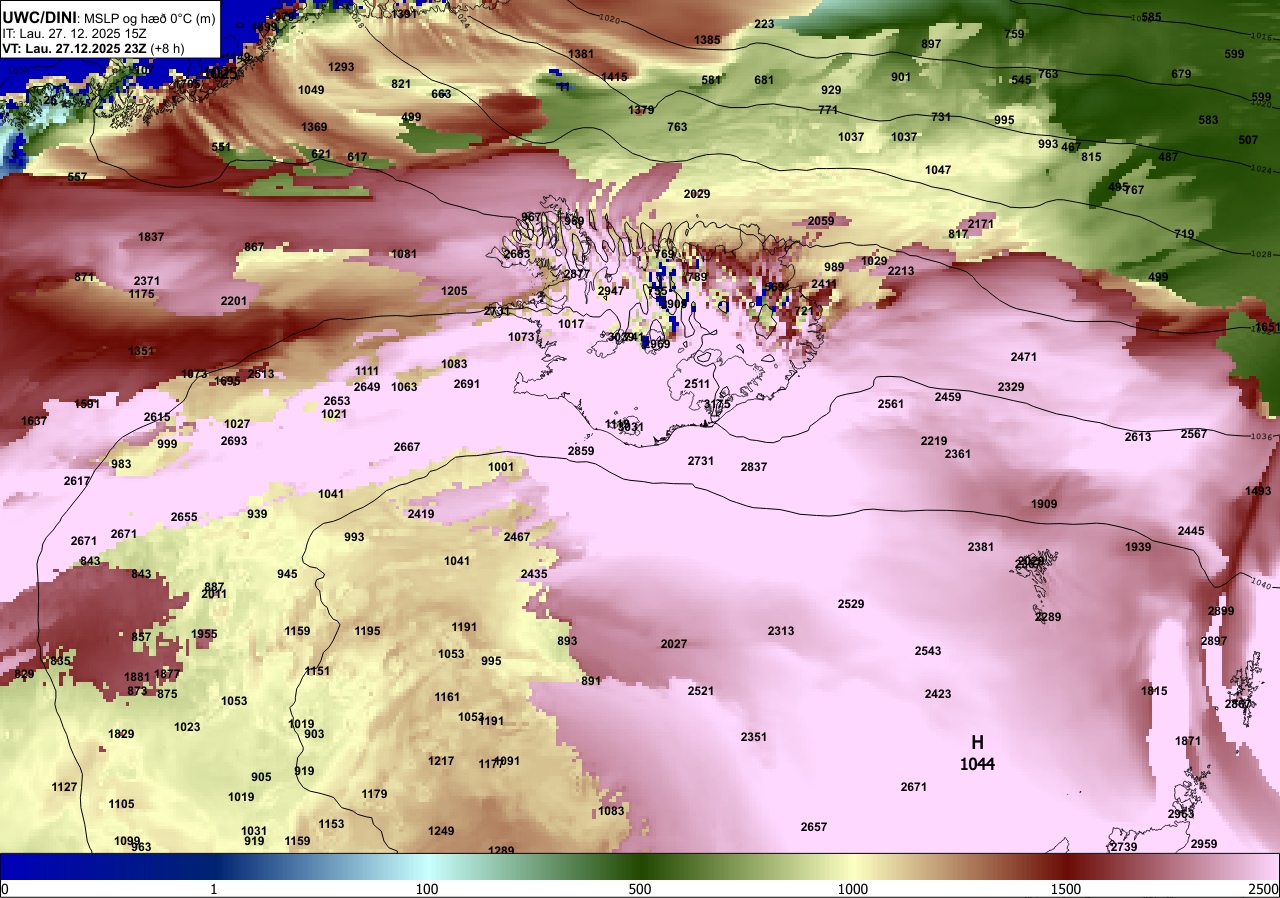Click the height value 1293
The width and height of the screenshot is (1280, 898).
point(341,67)
